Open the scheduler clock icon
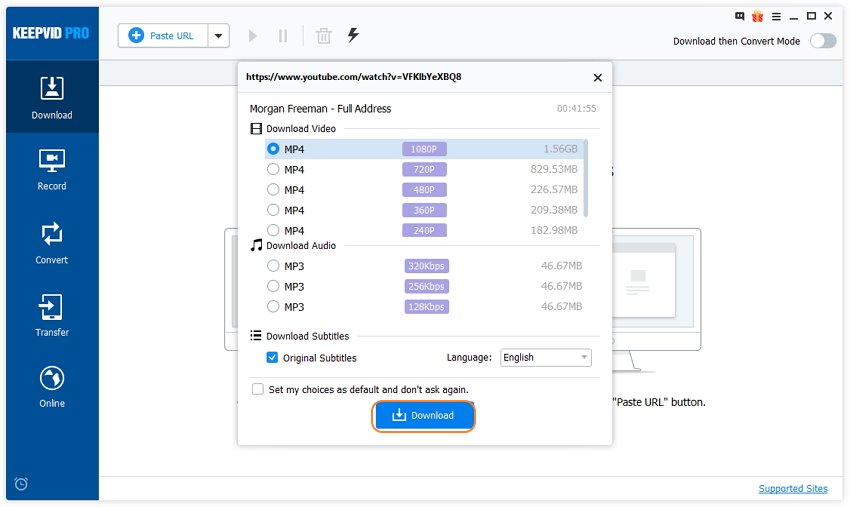 click(21, 484)
